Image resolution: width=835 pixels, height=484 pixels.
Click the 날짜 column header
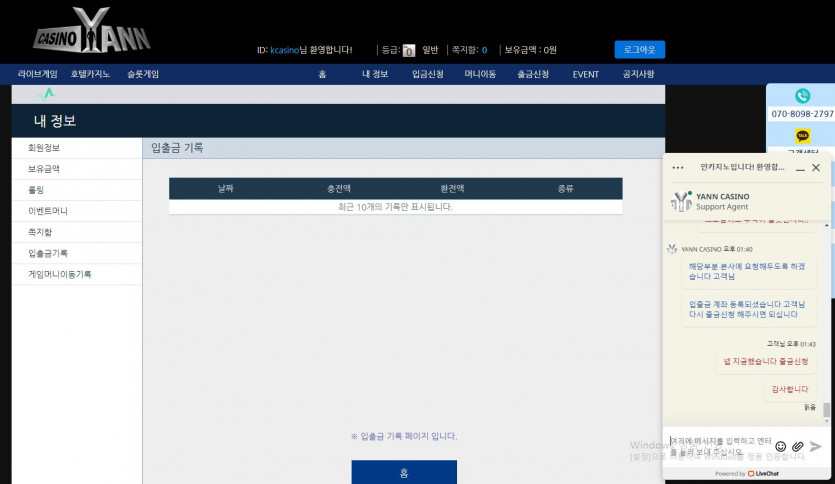coord(225,188)
